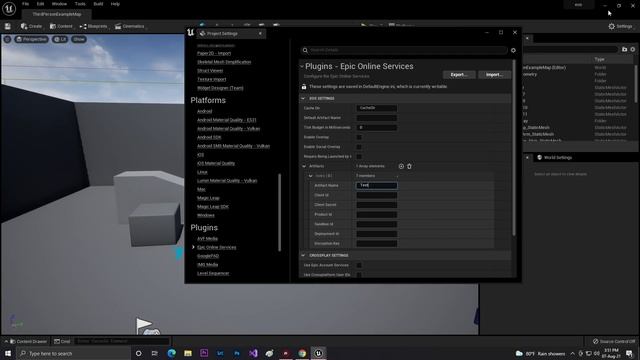Open Paper2D - Import settings

tap(214, 53)
